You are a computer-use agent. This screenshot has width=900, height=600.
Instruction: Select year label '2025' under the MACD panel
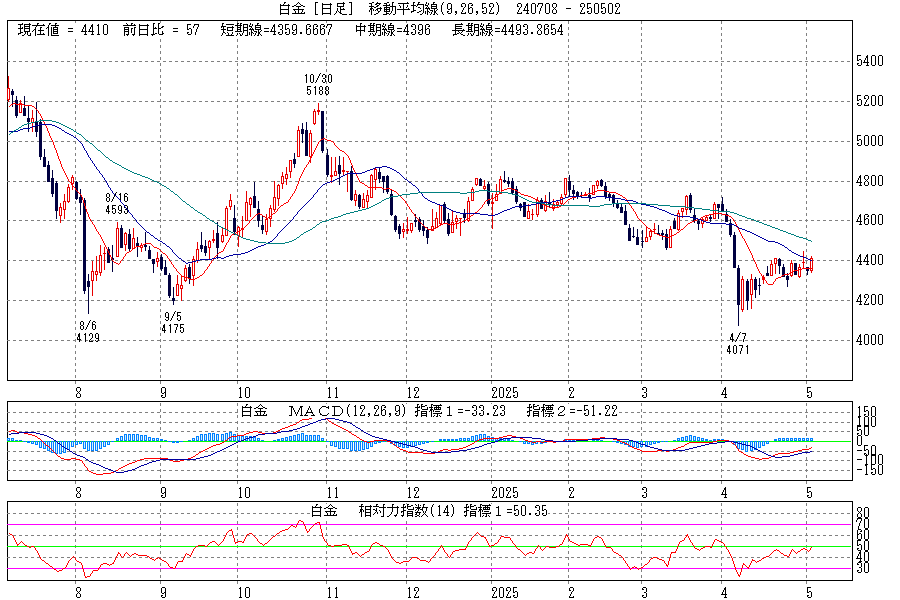click(x=505, y=493)
